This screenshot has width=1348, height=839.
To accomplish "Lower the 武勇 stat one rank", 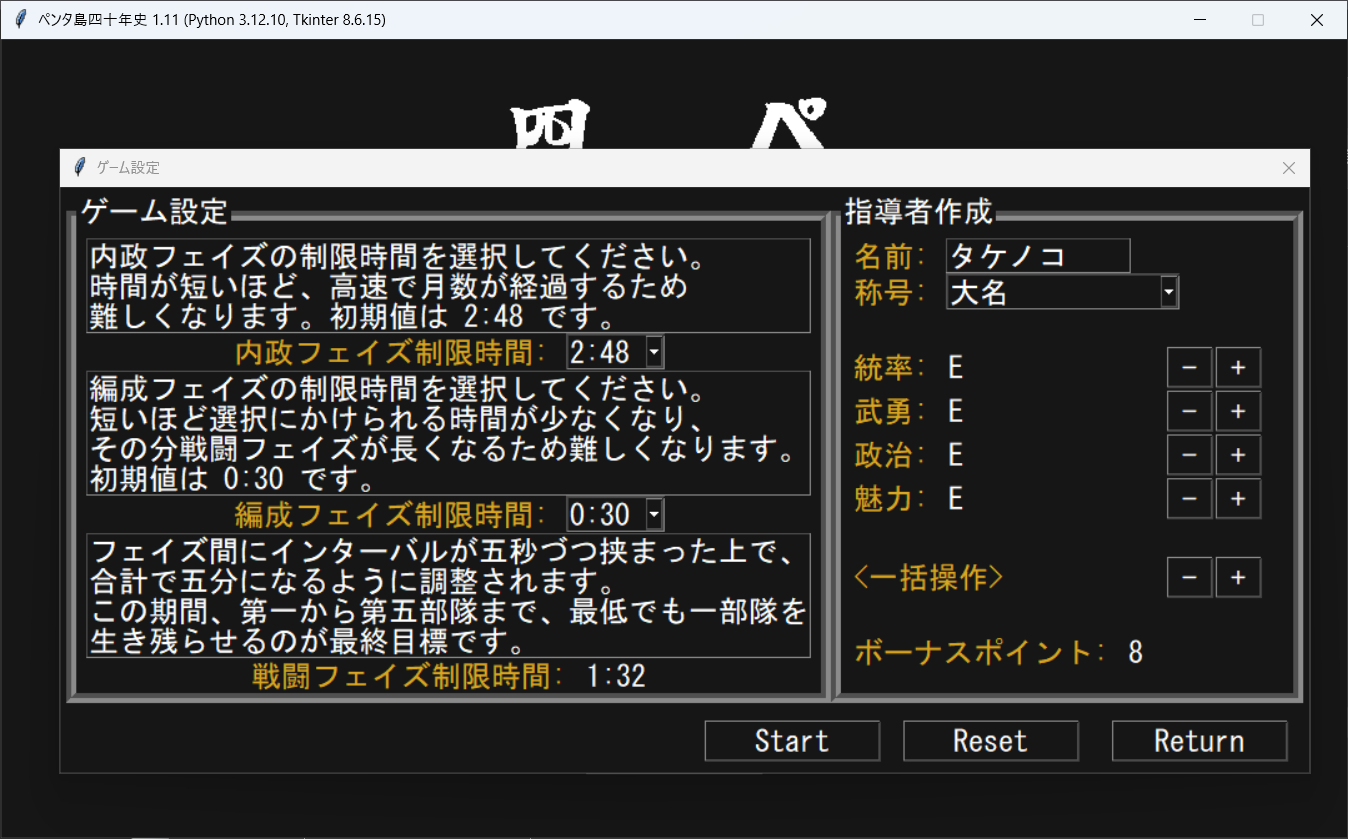I will coord(1189,411).
